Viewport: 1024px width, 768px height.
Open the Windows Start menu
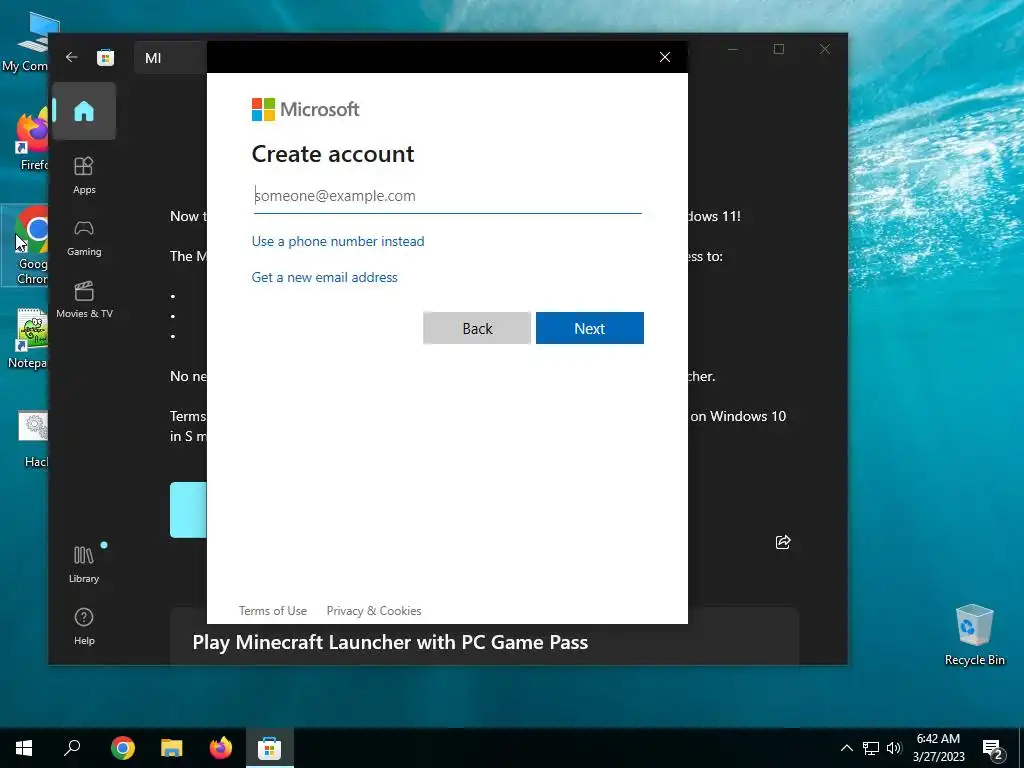(x=24, y=748)
